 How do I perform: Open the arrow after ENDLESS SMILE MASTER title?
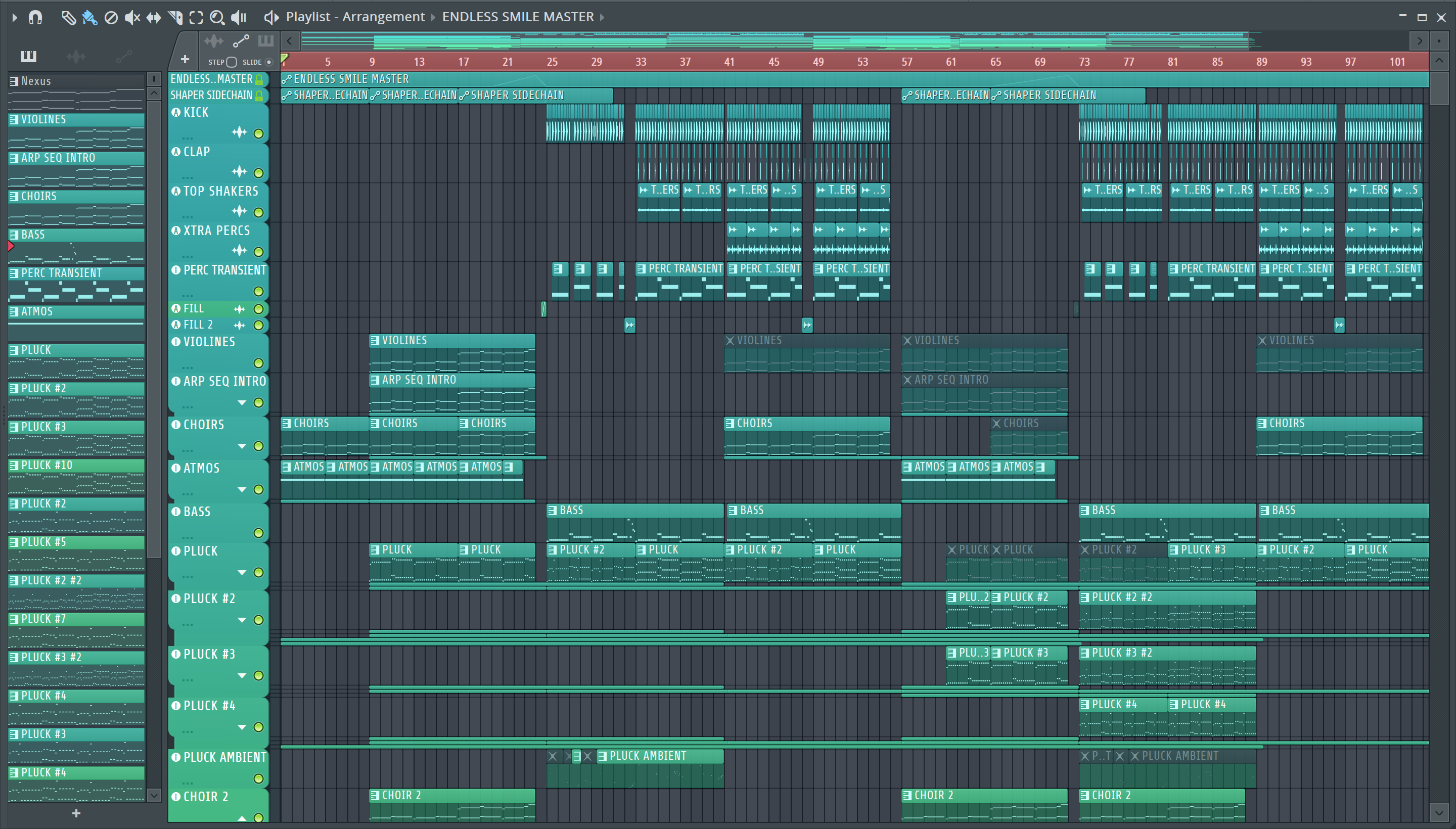602,18
